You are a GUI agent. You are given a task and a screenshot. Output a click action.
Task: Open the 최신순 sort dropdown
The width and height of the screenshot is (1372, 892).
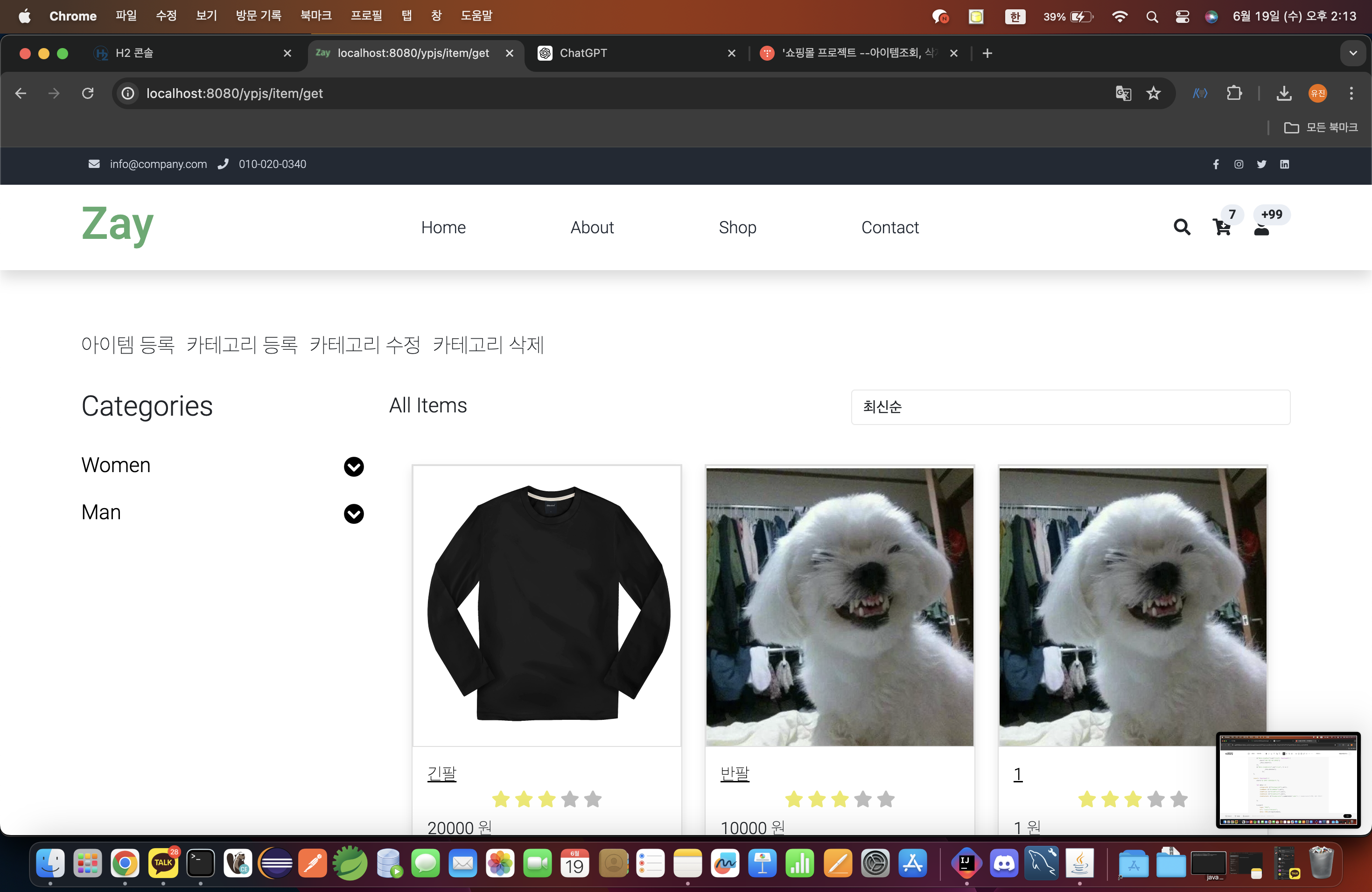coord(1070,407)
